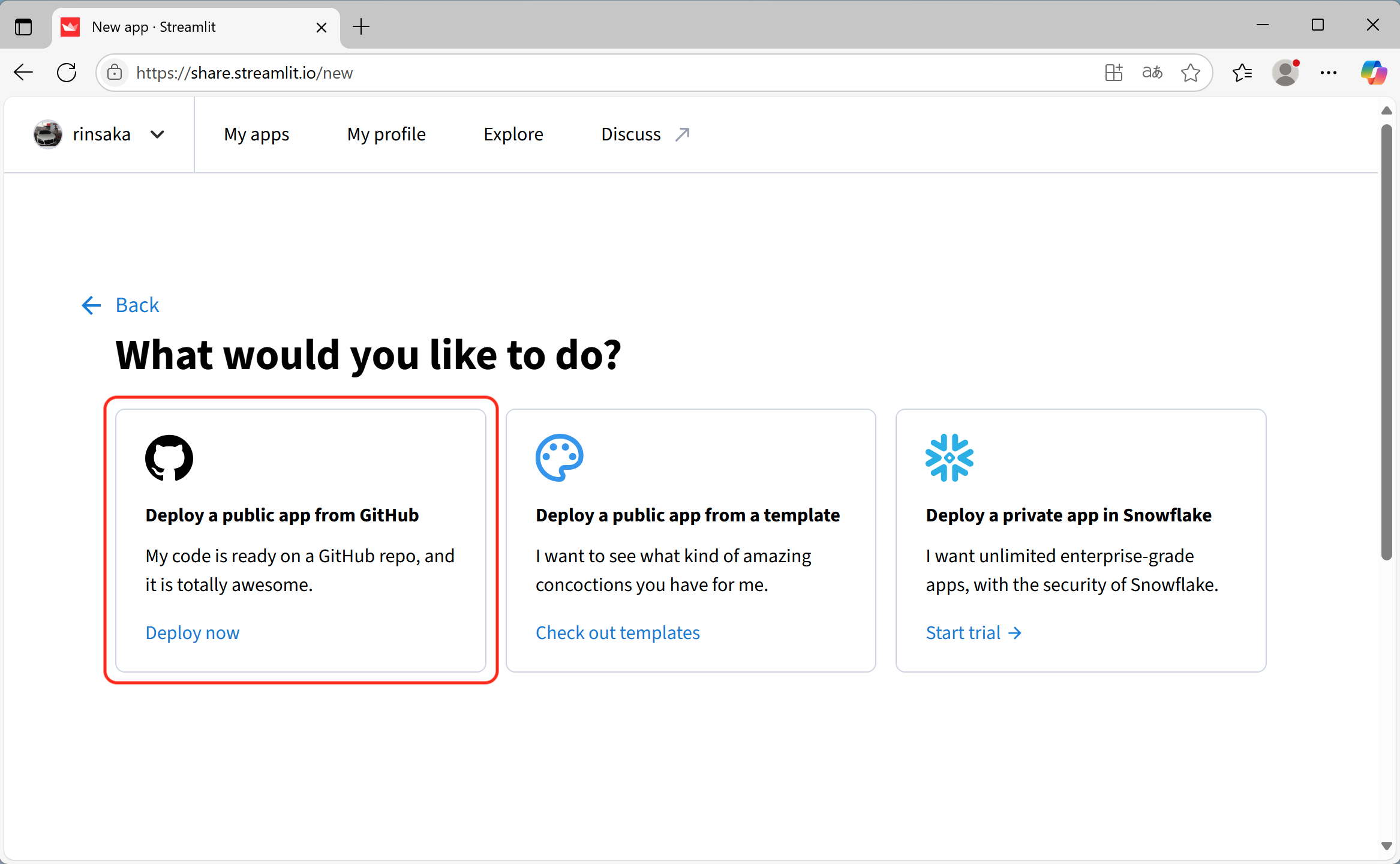Click the paint palette template icon
Image resolution: width=1400 pixels, height=864 pixels.
[x=559, y=458]
